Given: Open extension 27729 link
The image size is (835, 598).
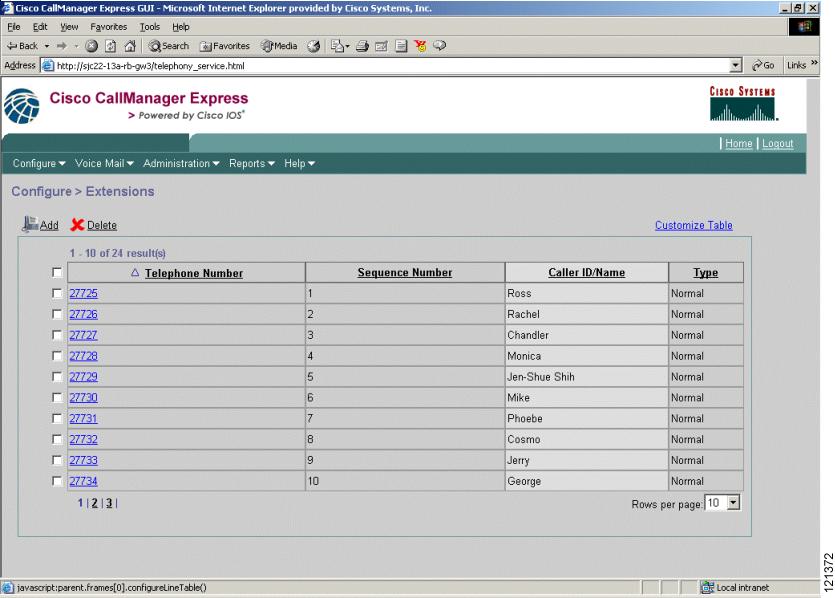Looking at the screenshot, I should (84, 376).
